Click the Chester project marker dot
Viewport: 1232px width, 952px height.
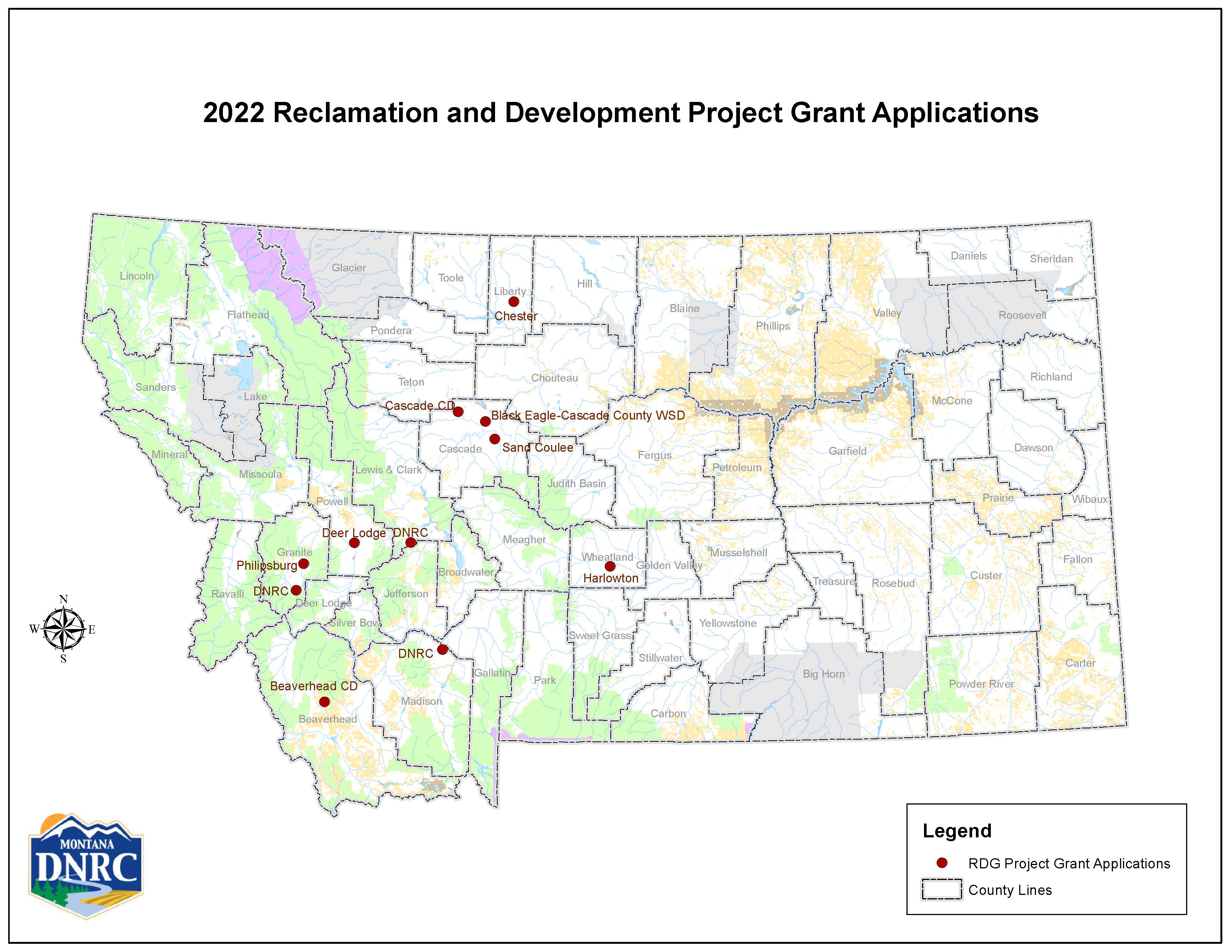pyautogui.click(x=513, y=302)
